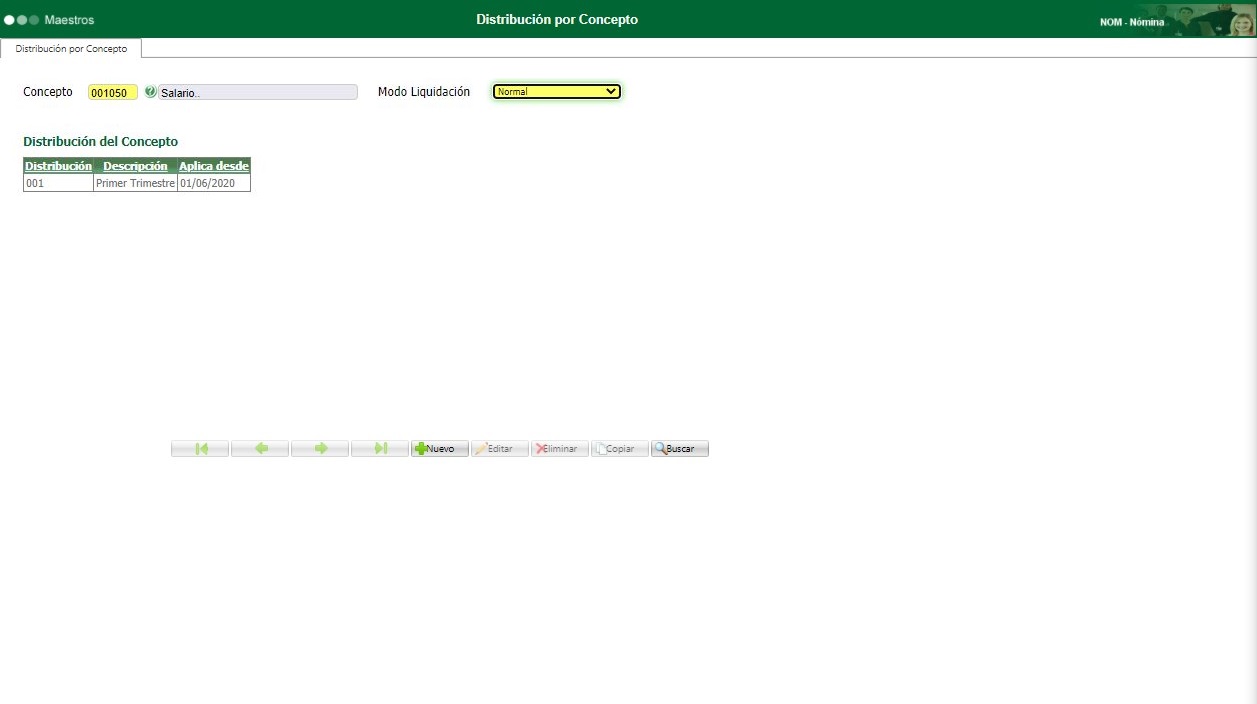Click NOM - Nómina in the header
This screenshot has width=1257, height=704.
1131,20
